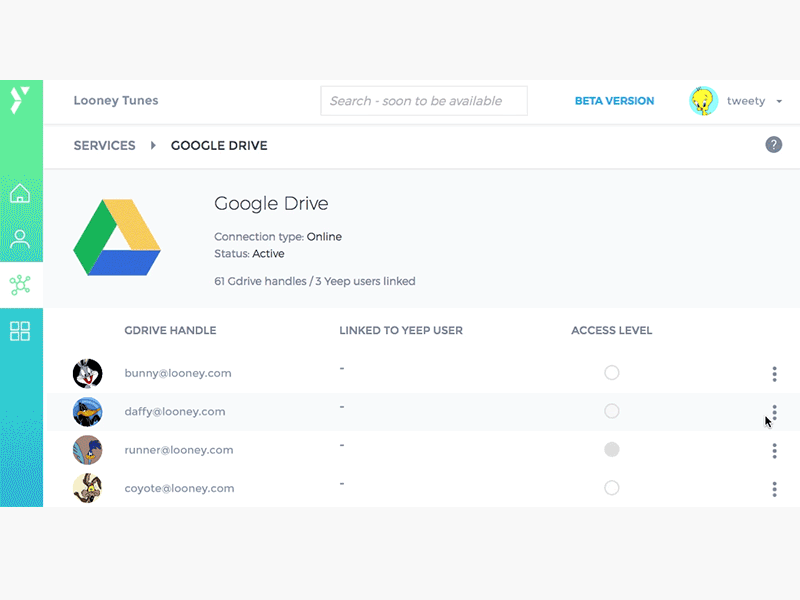Click Status: Active text
Screen dimensions: 800x600
(x=249, y=254)
